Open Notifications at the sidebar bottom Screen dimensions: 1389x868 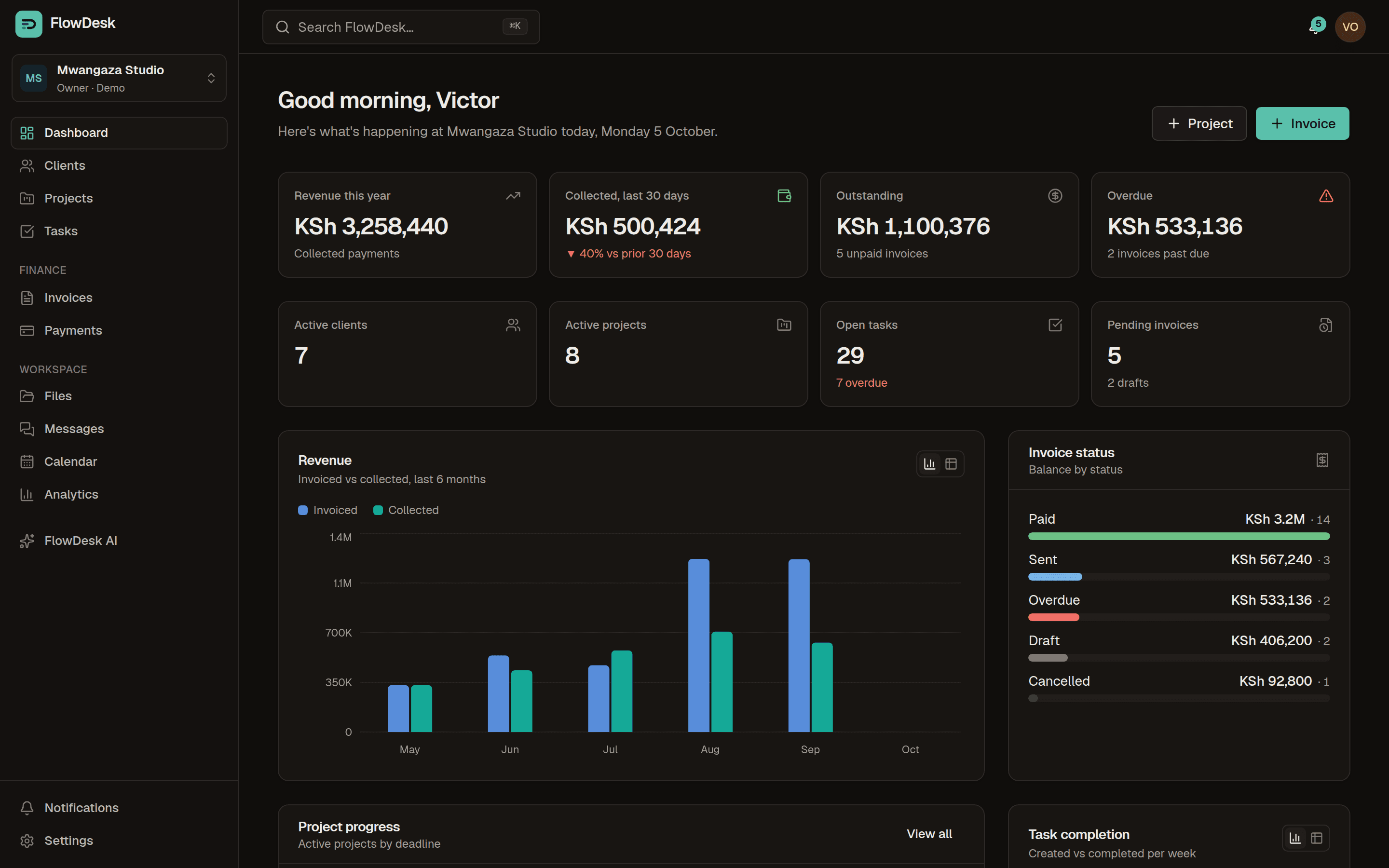click(x=120, y=808)
